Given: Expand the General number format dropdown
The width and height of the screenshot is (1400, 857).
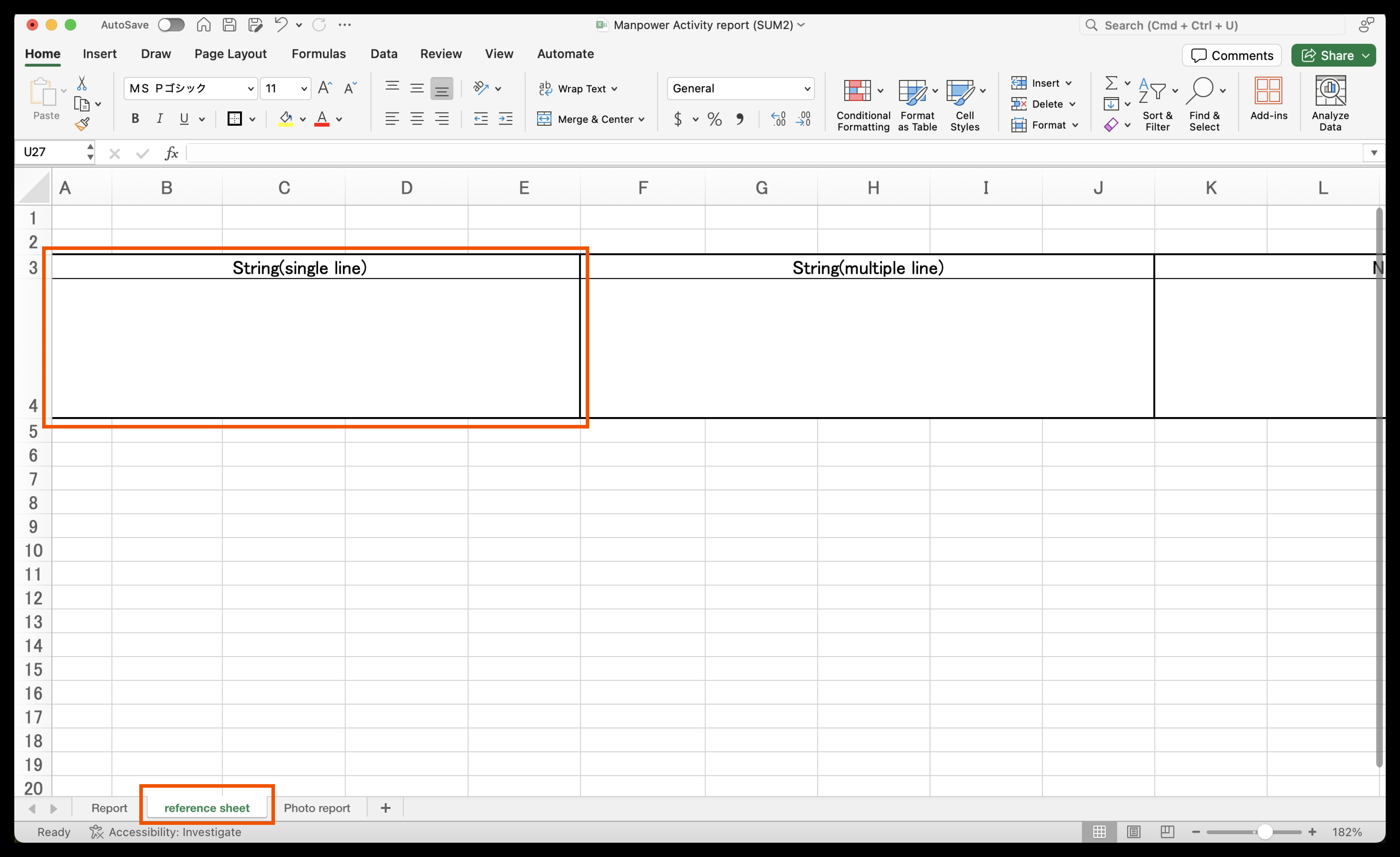Looking at the screenshot, I should pyautogui.click(x=807, y=89).
